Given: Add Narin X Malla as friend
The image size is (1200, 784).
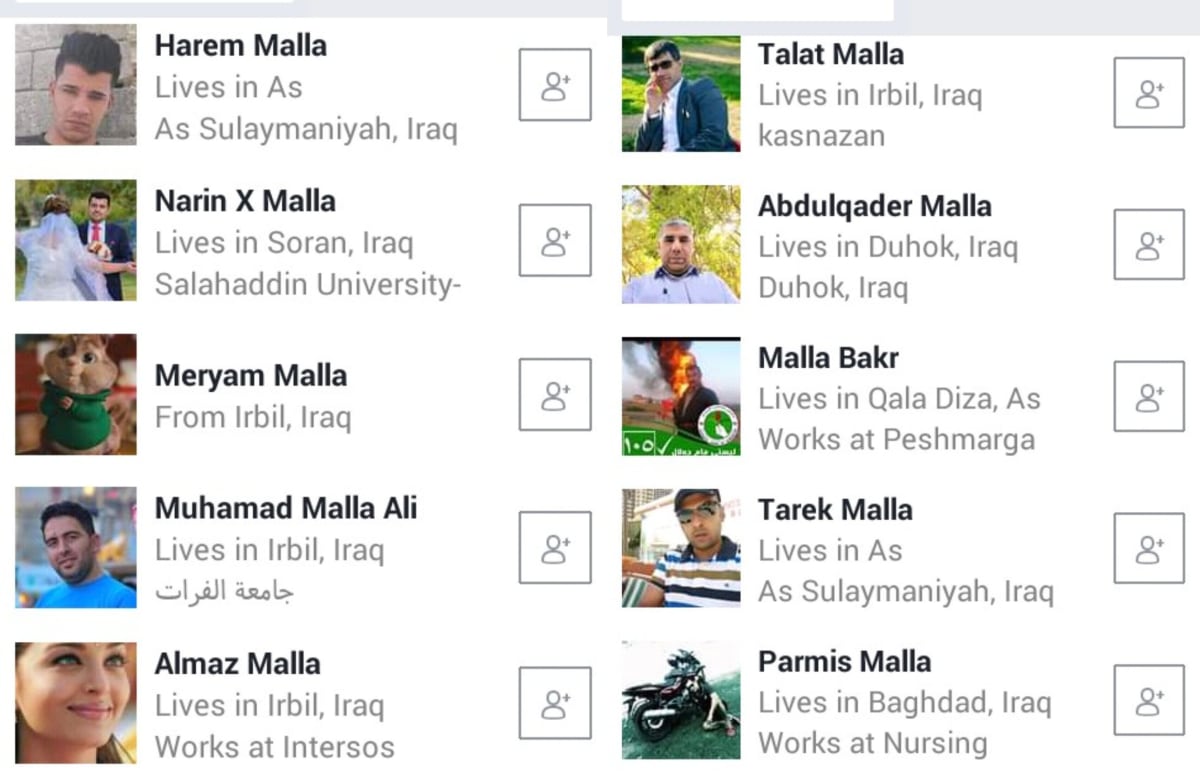Looking at the screenshot, I should click(555, 240).
